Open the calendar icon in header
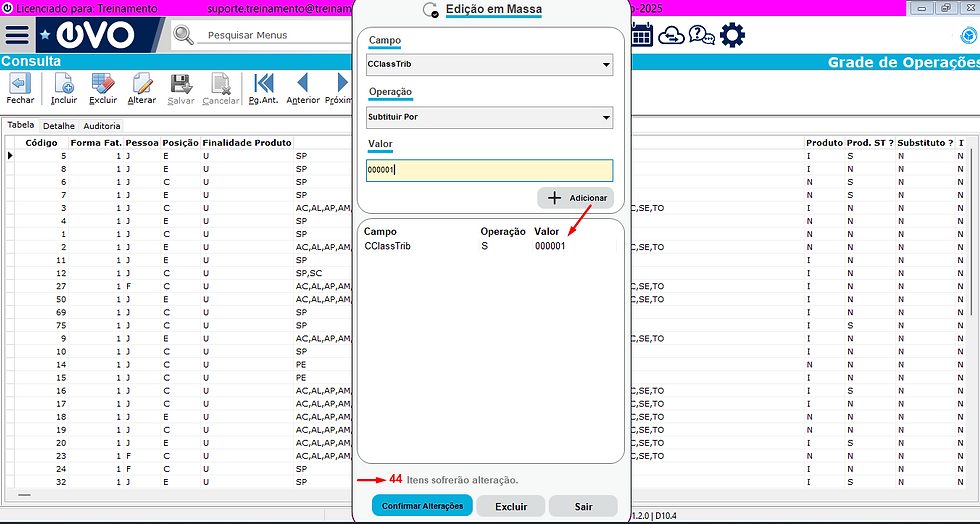Viewport: 980px width, 524px height. click(x=642, y=34)
